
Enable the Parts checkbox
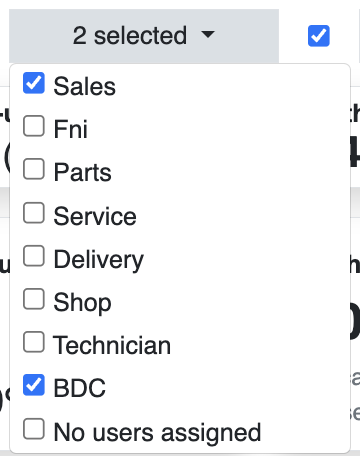[x=34, y=169]
